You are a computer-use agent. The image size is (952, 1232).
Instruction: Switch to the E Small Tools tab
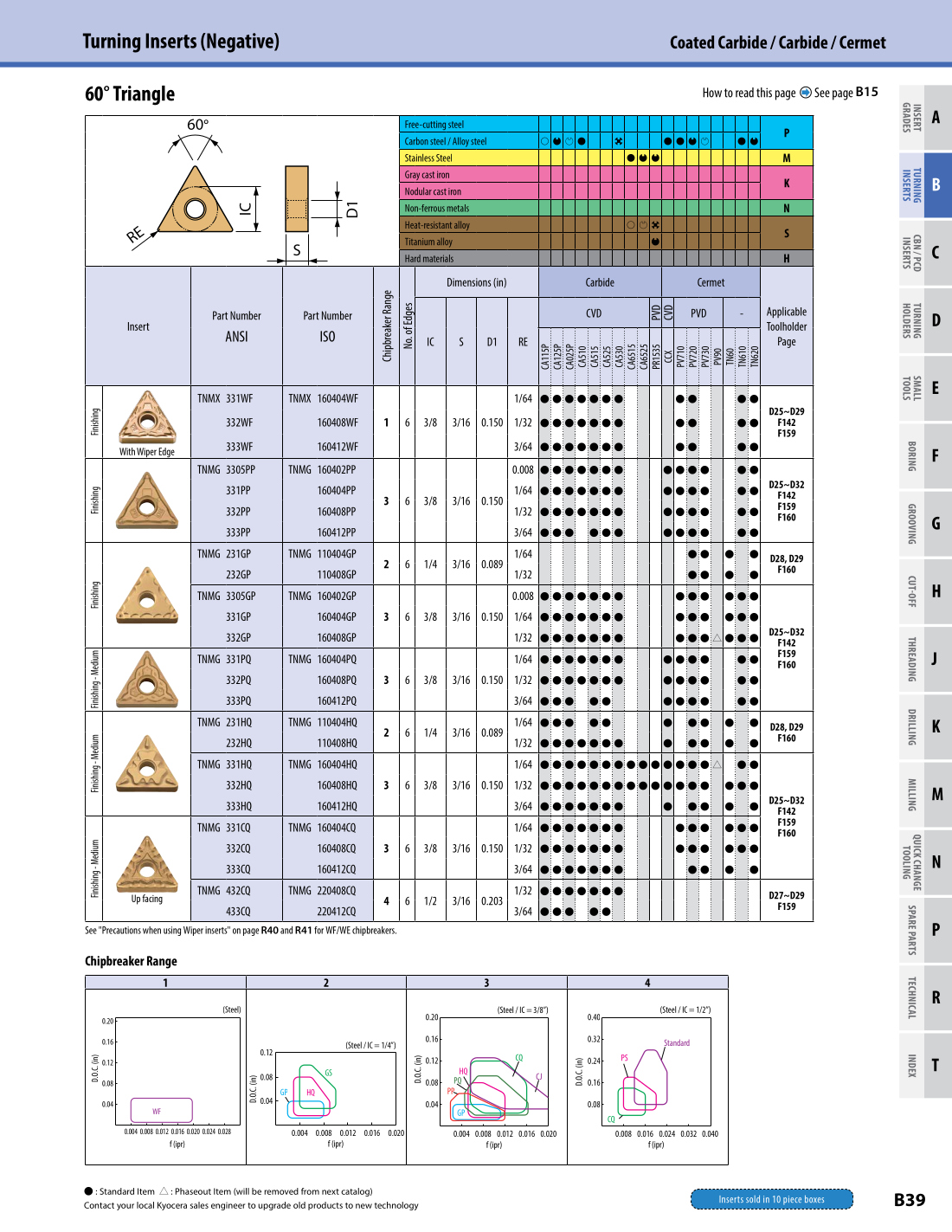click(x=925, y=388)
